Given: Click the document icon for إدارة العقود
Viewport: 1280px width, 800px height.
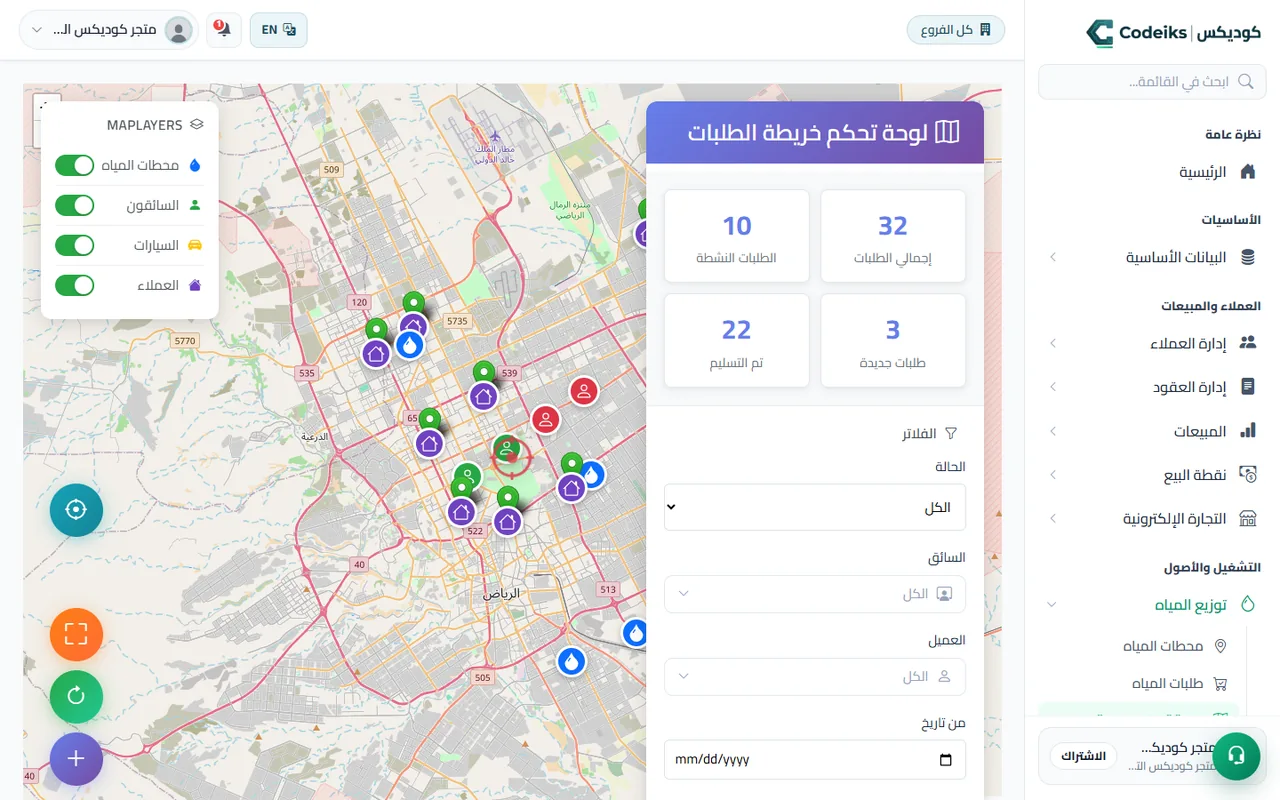Looking at the screenshot, I should point(1247,387).
